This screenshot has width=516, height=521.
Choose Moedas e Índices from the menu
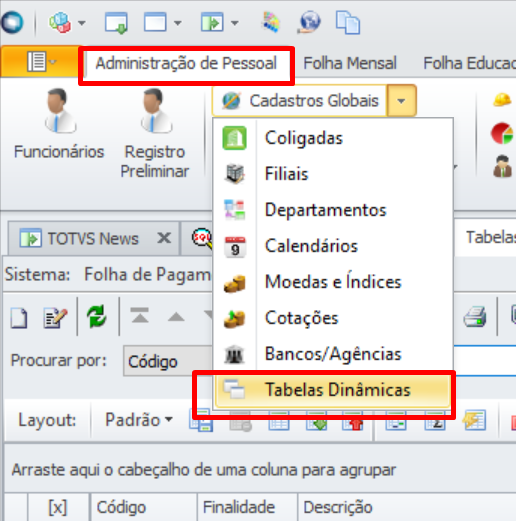click(333, 282)
